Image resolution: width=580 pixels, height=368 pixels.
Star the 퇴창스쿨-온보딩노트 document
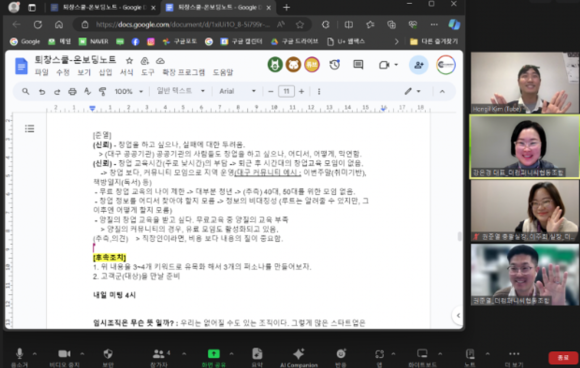(x=129, y=61)
